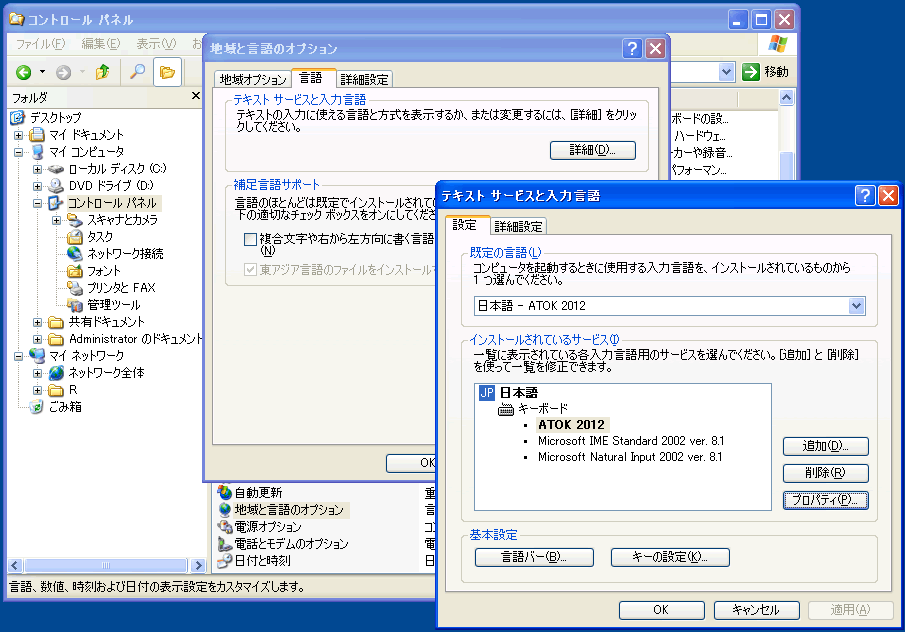905x632 pixels.
Task: Expand the マイ ドキュメント tree node
Action: click(x=18, y=136)
